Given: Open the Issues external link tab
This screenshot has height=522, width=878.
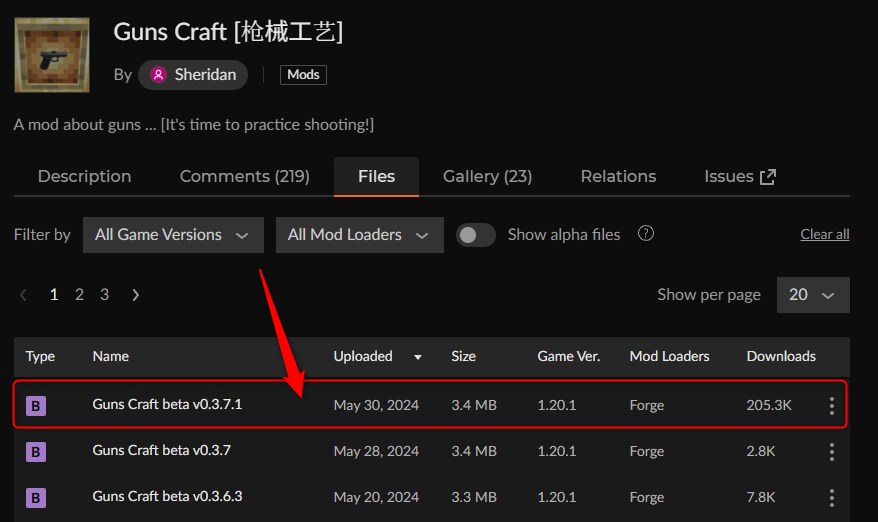Looking at the screenshot, I should (740, 176).
